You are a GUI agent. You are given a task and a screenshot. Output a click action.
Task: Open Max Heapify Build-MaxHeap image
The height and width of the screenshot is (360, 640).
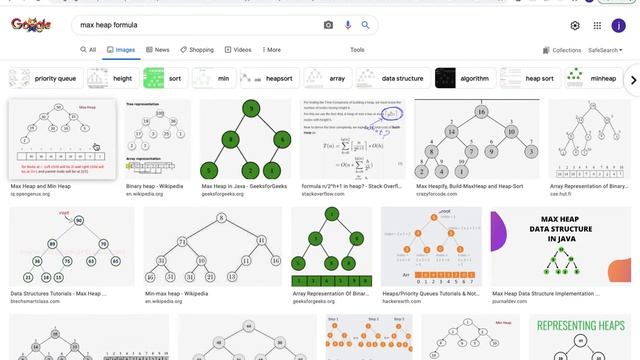point(477,139)
